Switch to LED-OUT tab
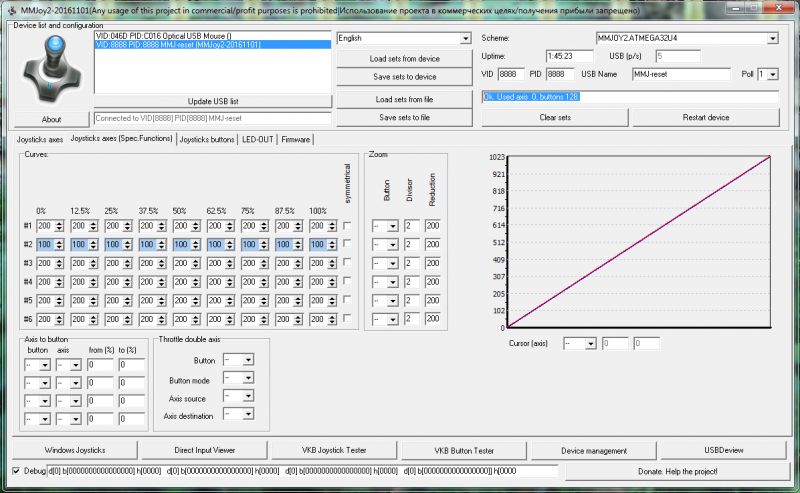The width and height of the screenshot is (800, 493). pos(258,139)
